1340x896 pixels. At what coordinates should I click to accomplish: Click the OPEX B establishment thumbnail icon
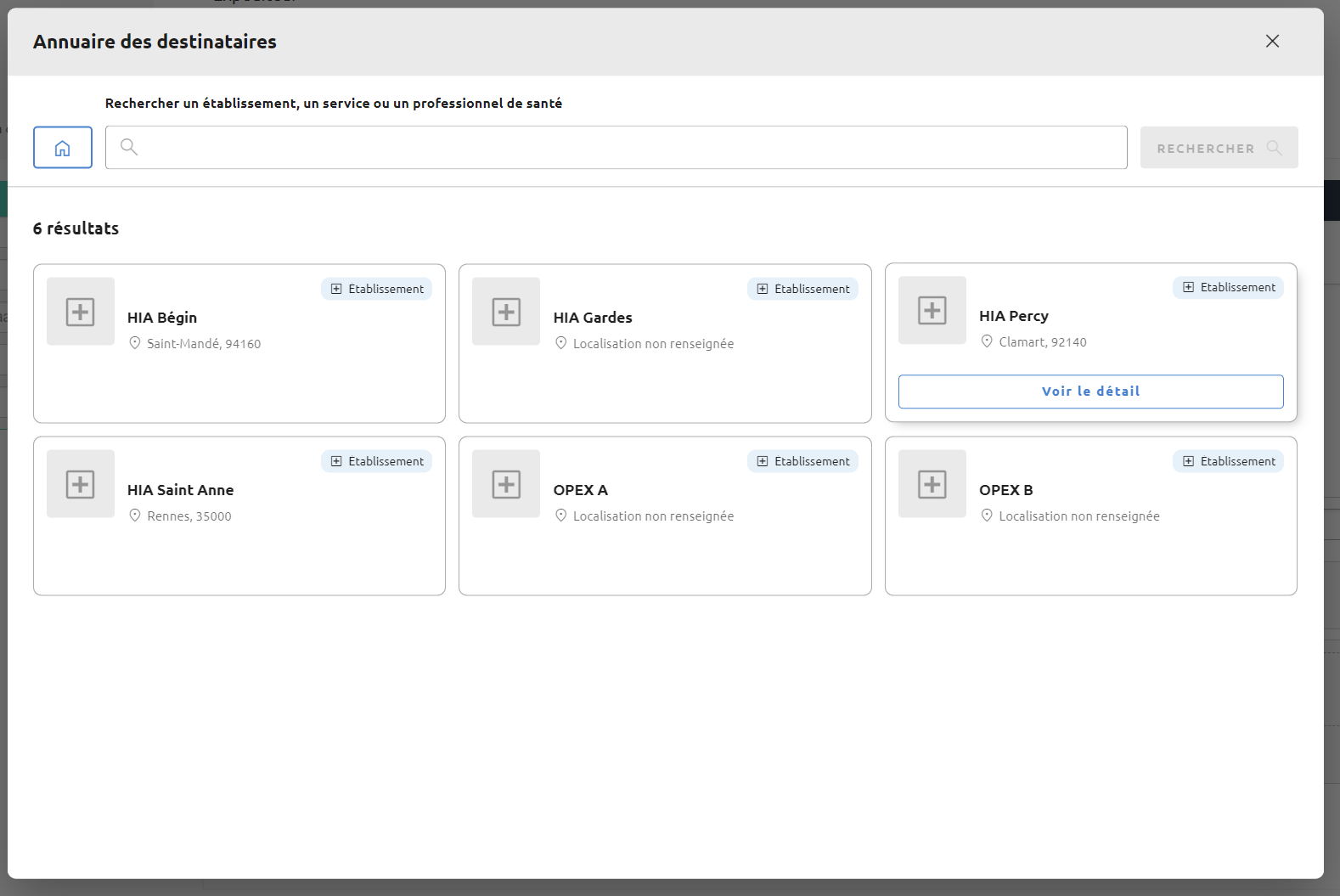point(932,483)
